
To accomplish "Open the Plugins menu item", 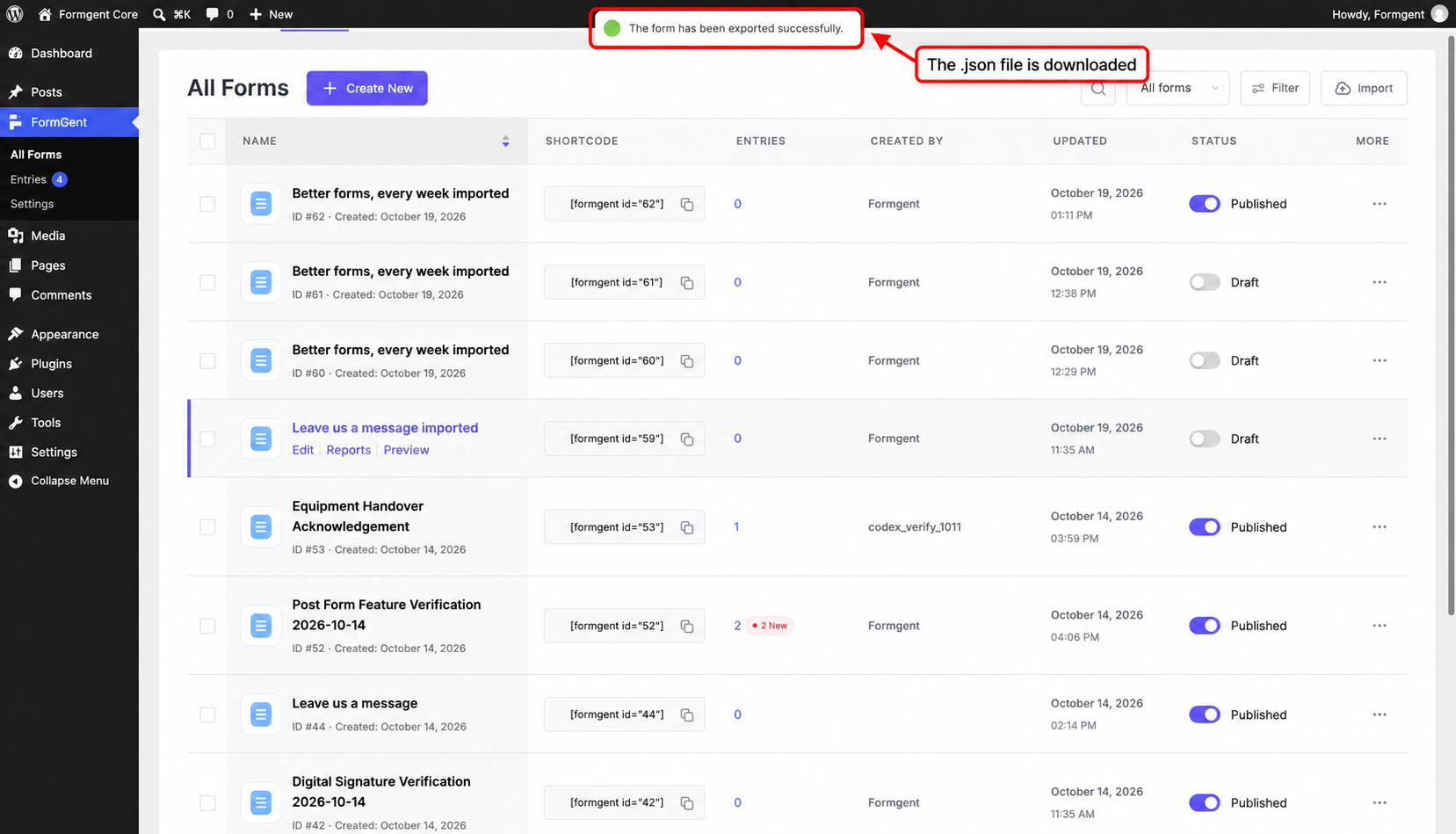I will coord(69,364).
